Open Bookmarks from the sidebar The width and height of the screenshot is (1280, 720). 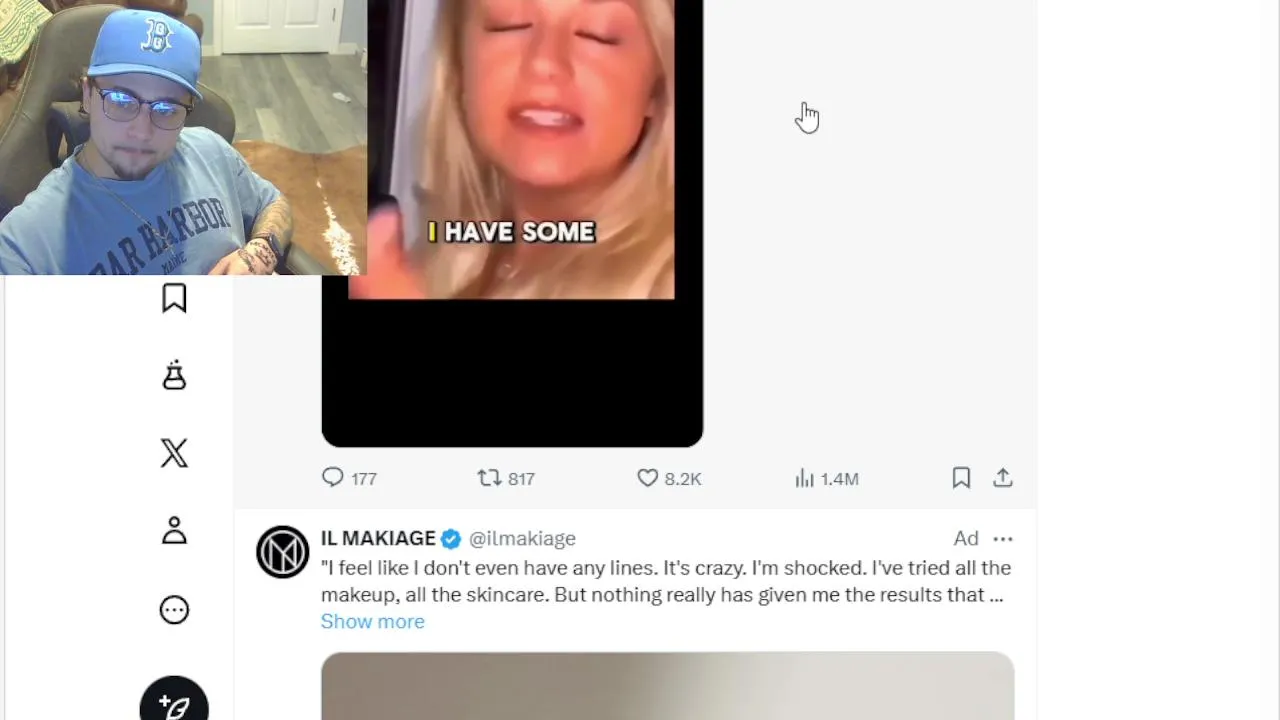pos(174,298)
